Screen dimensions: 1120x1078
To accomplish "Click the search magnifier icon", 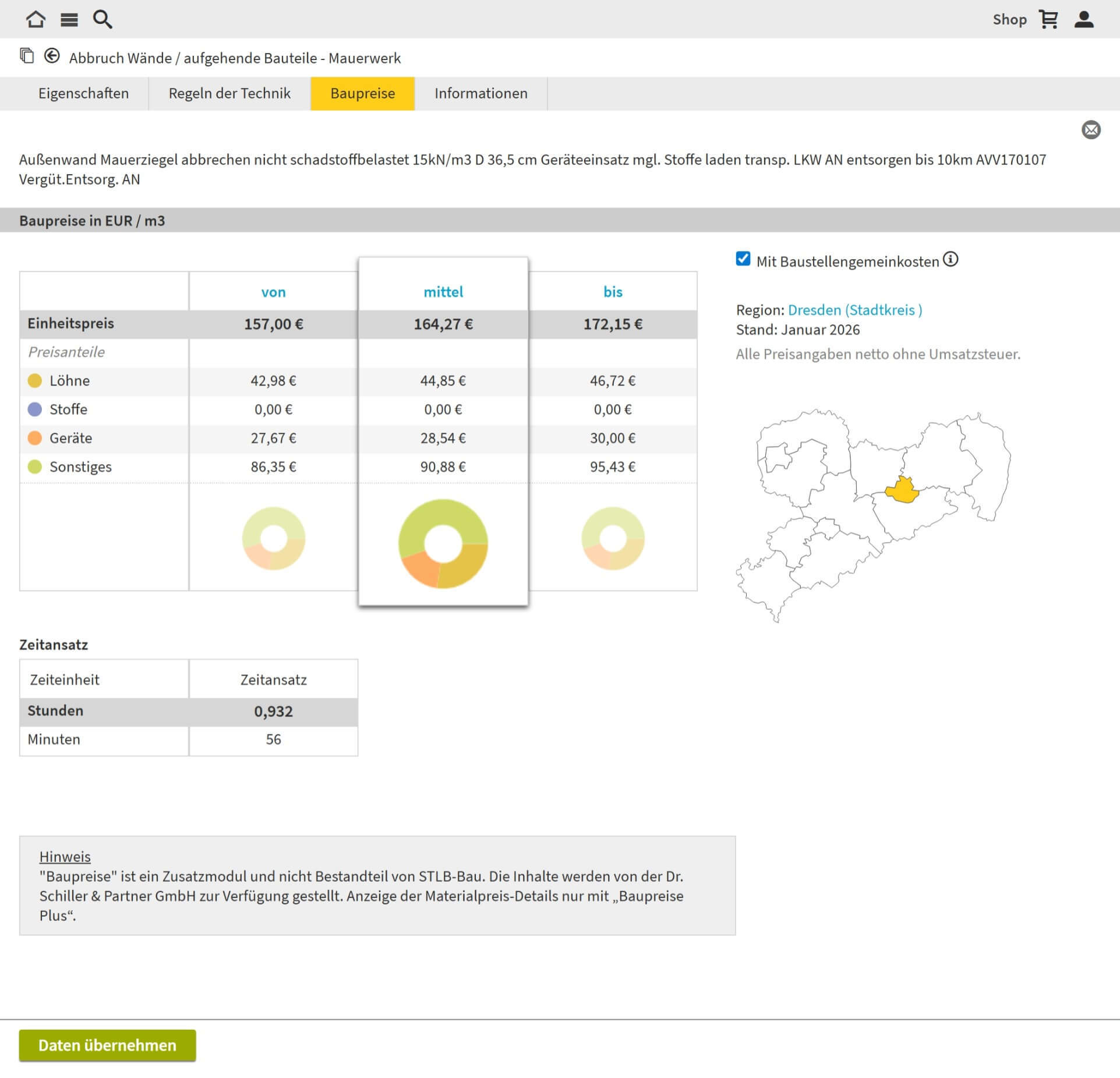I will pyautogui.click(x=103, y=19).
